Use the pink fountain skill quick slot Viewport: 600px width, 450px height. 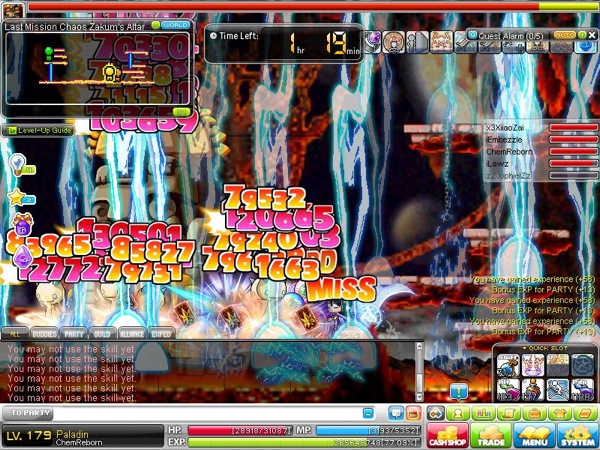point(533,366)
